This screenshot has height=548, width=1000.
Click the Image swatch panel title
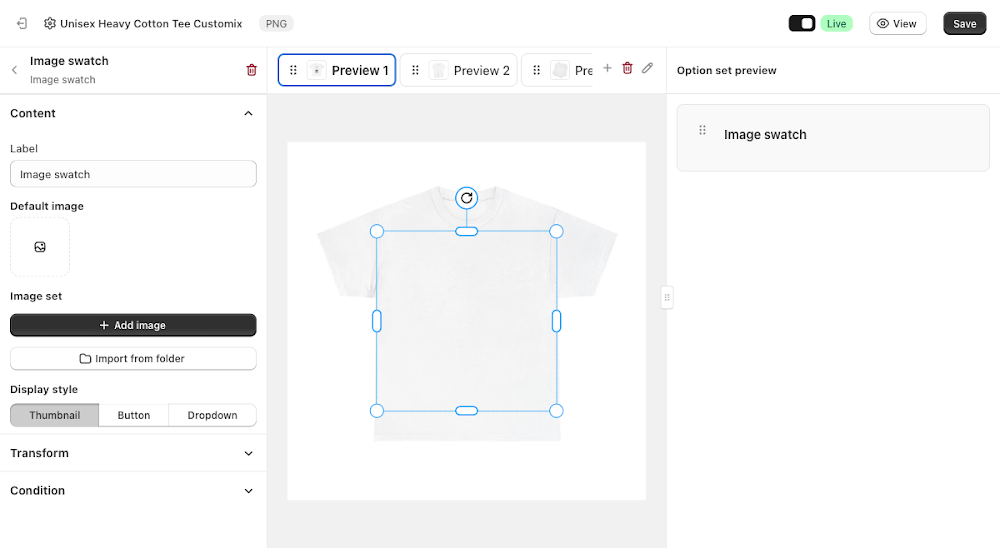click(69, 61)
